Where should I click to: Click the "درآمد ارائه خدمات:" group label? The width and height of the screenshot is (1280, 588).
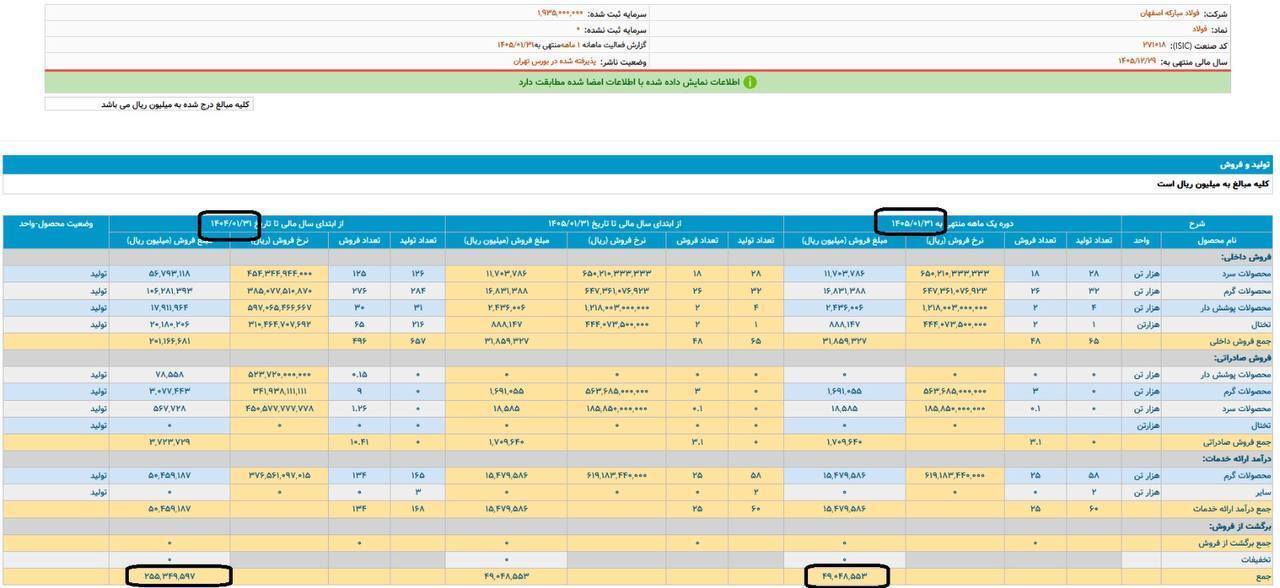1236,459
